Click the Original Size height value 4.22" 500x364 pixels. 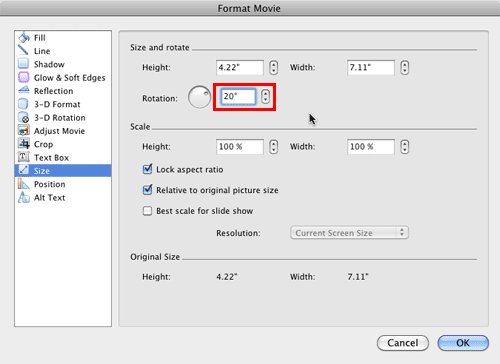tap(227, 277)
